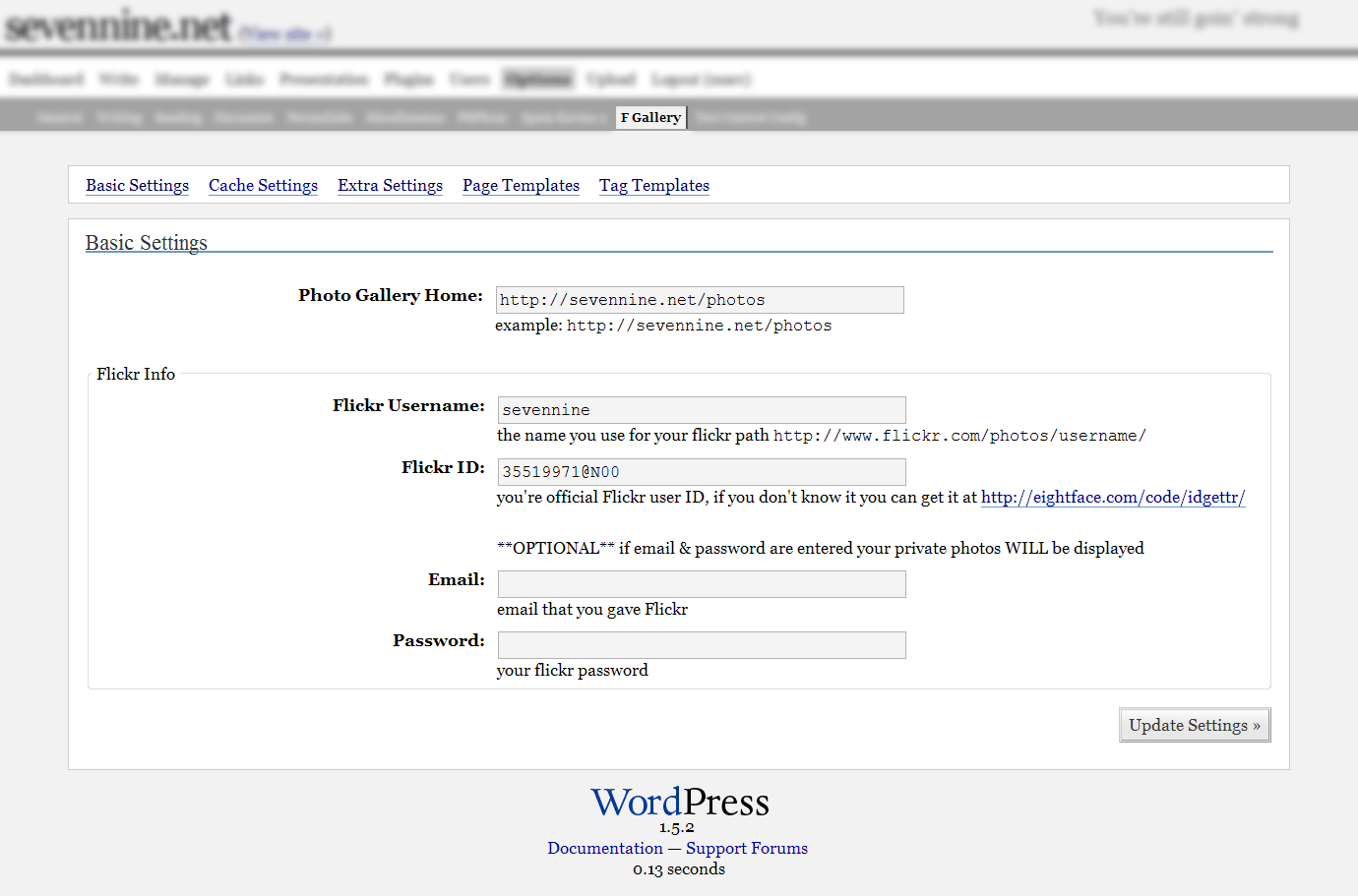
Task: Focus the Password input field
Action: 702,645
